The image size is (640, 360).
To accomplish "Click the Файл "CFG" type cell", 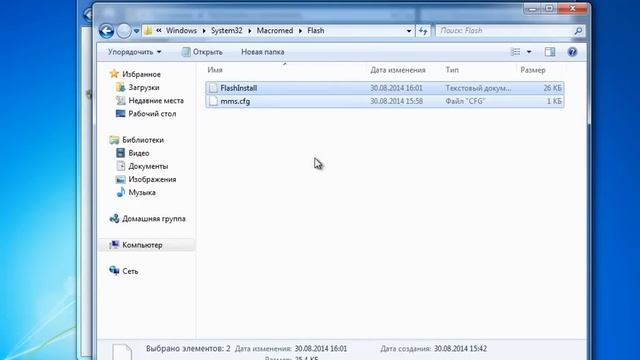I will click(x=465, y=101).
